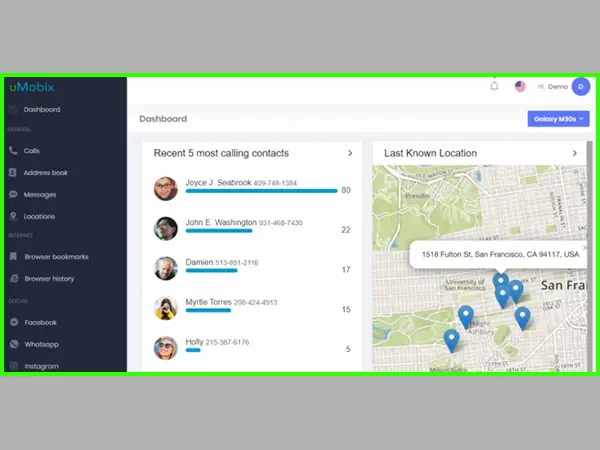This screenshot has height=450, width=600.
Task: Click the 1518 Fulton St address popup
Action: coord(498,254)
